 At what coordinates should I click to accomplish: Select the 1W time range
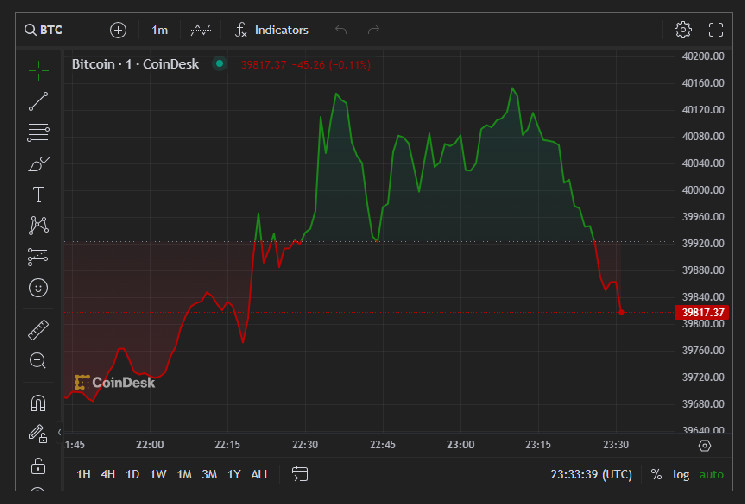point(158,474)
